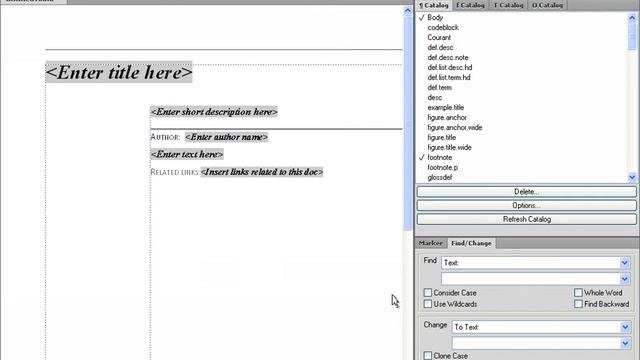Image resolution: width=640 pixels, height=360 pixels.
Task: Apply the def.desc.note format
Action: (448, 58)
